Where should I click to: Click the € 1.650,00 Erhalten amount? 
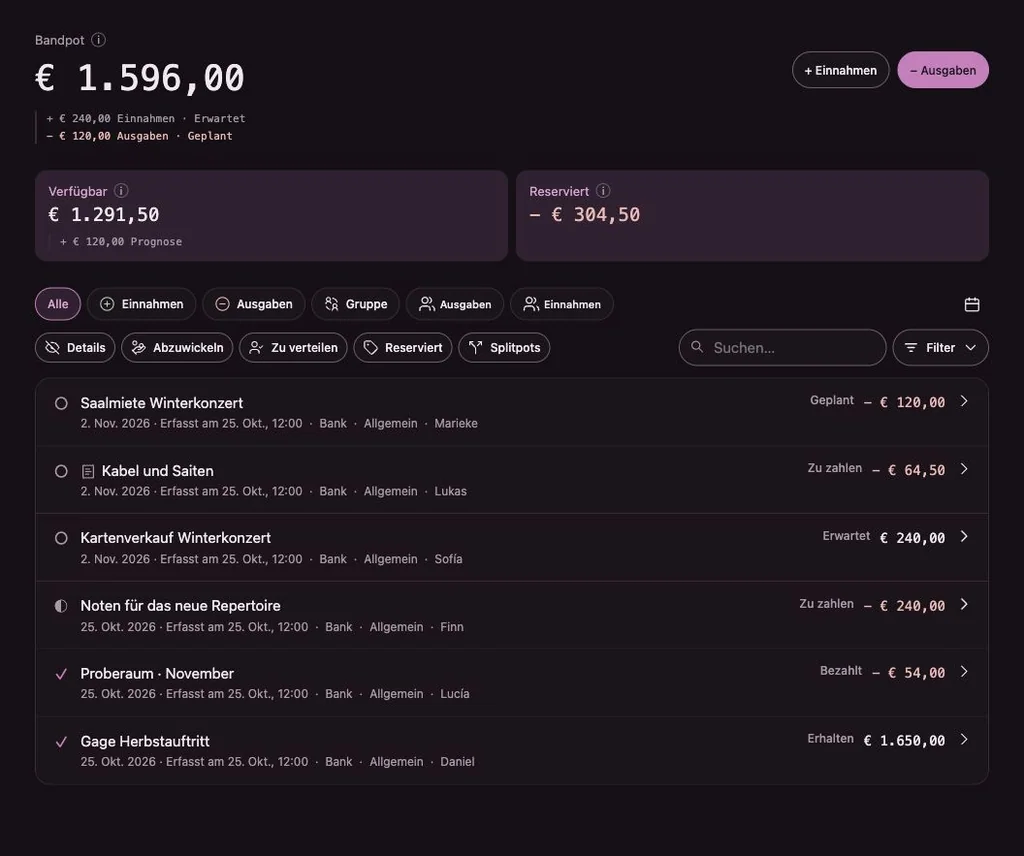coord(904,740)
